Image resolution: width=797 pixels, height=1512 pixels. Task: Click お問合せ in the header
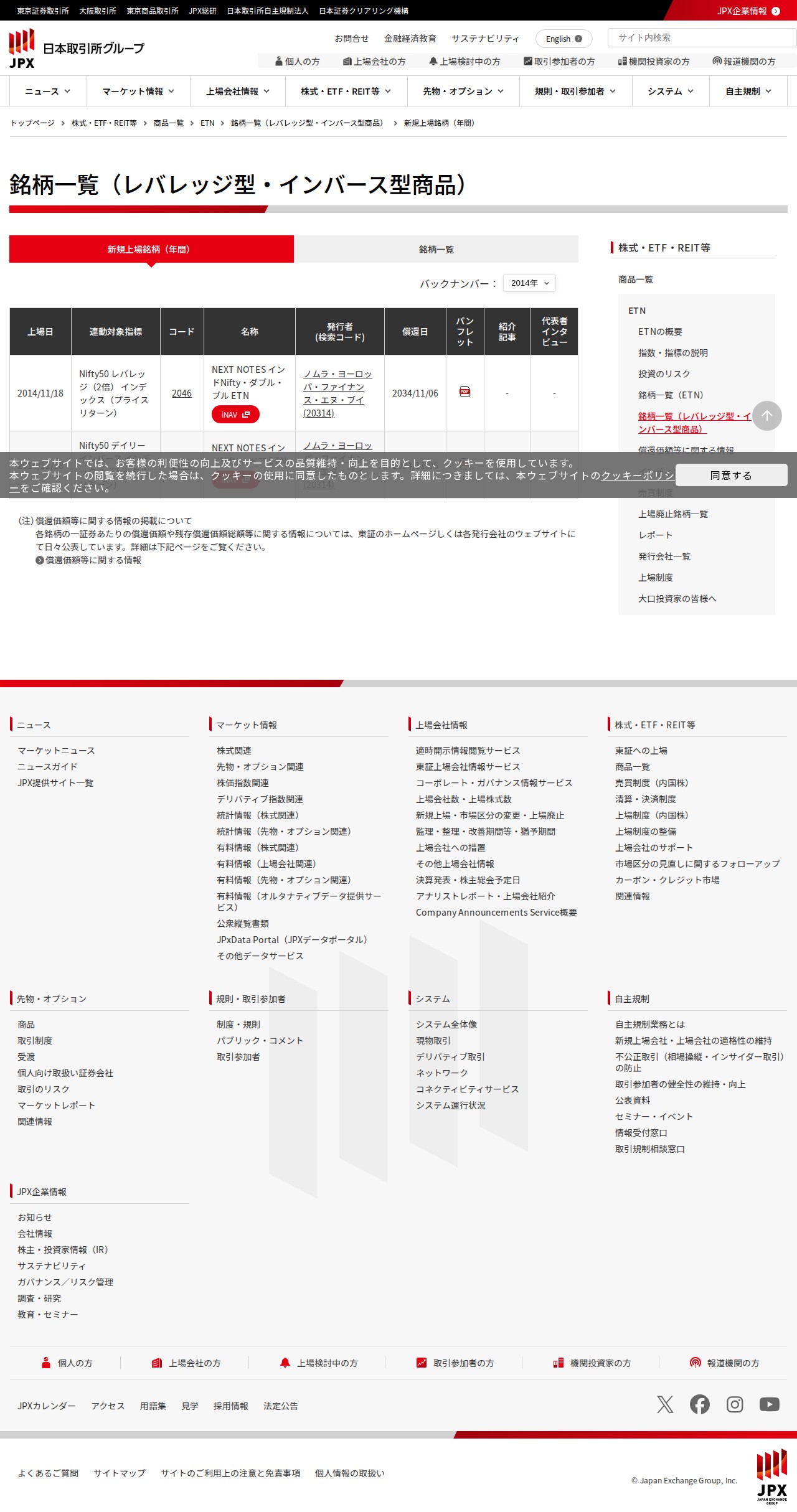(x=352, y=39)
